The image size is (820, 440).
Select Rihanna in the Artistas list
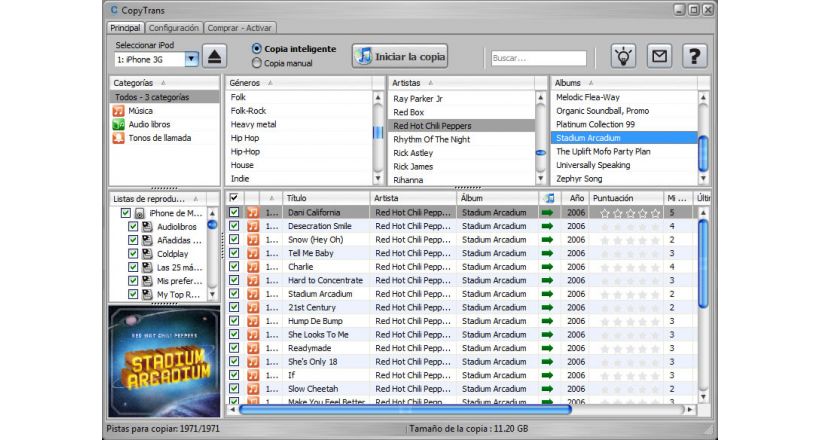[461, 179]
